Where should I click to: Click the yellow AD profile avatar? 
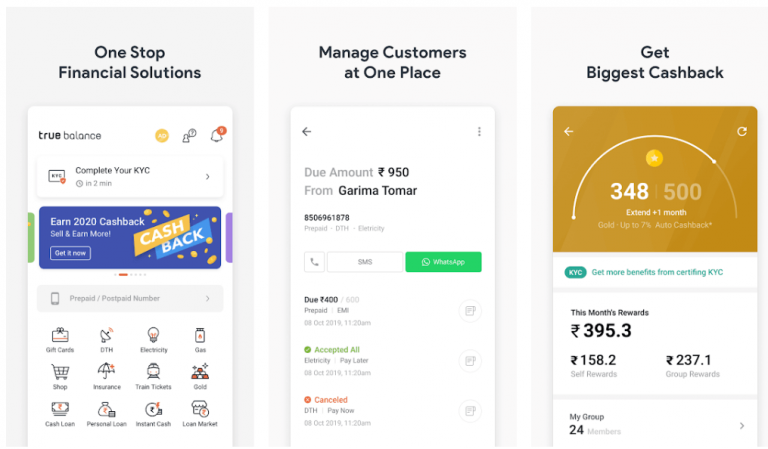[x=162, y=136]
